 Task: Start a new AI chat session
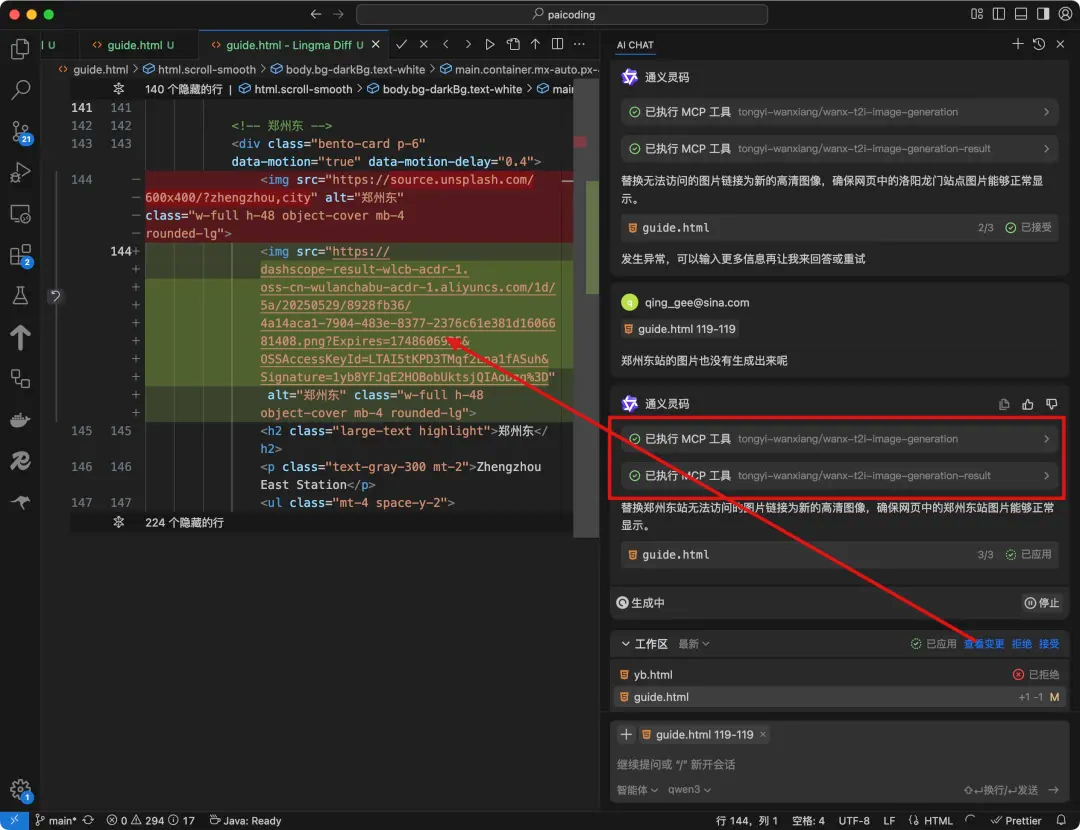(1017, 44)
